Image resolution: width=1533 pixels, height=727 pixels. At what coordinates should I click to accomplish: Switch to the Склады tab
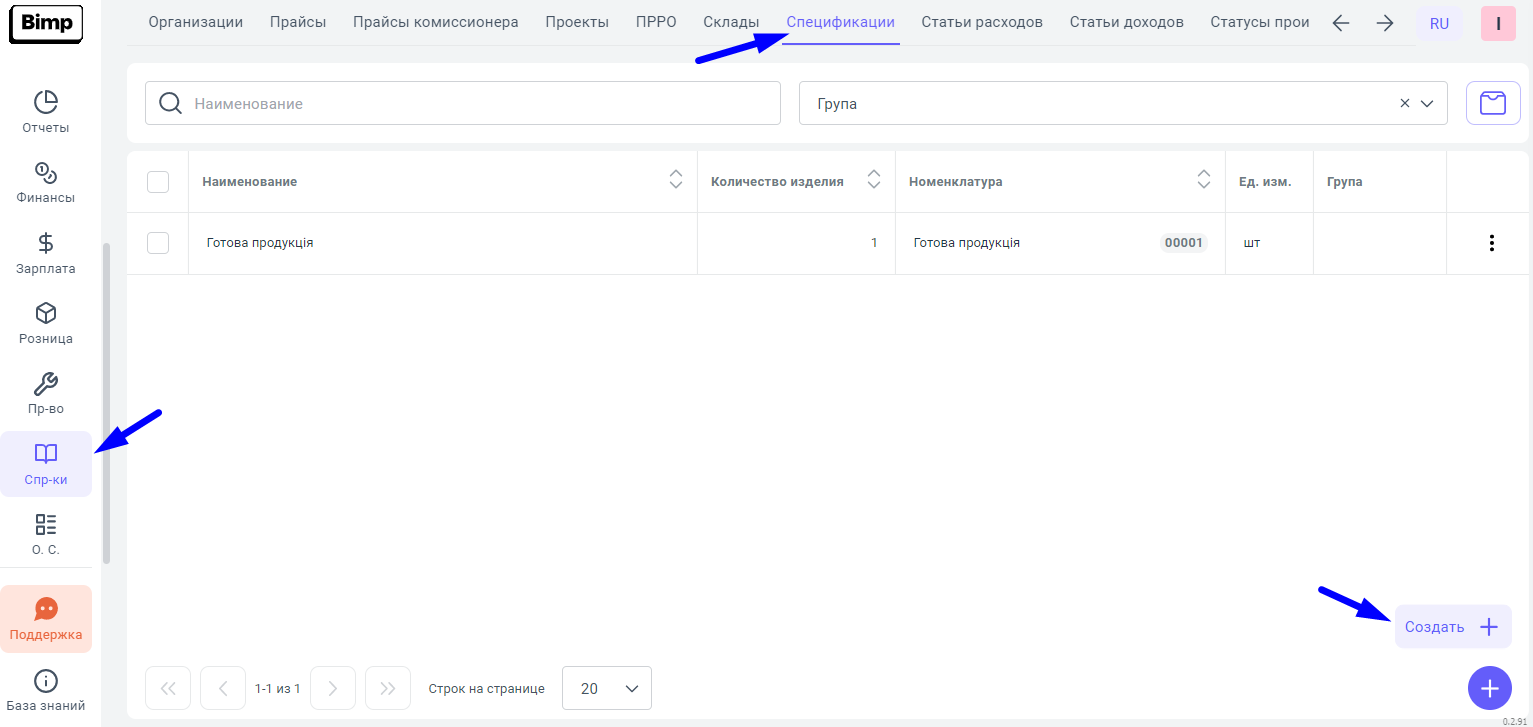(x=731, y=22)
